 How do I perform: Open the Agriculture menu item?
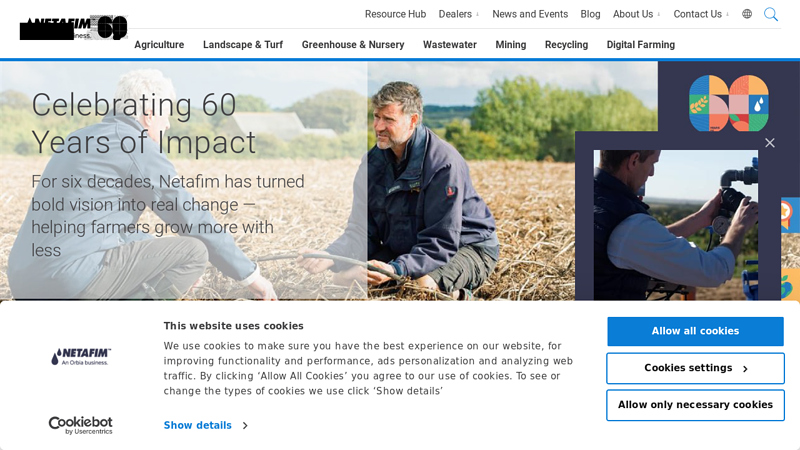(x=159, y=45)
